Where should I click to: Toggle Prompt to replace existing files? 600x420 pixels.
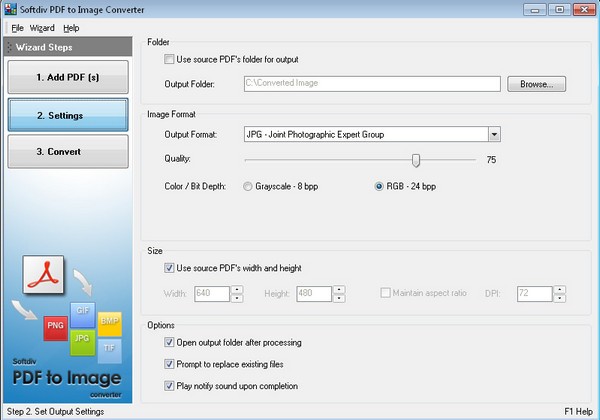pos(169,364)
